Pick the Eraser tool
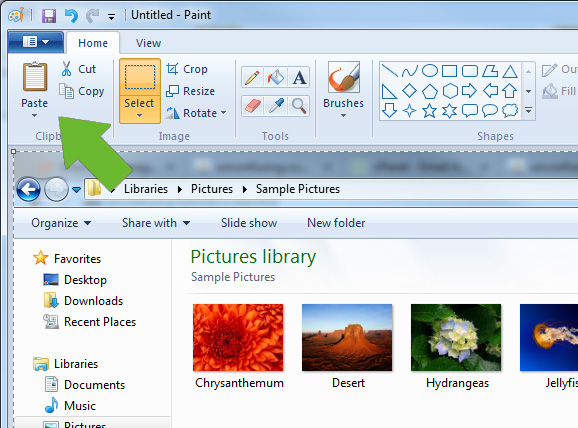Viewport: 578px width, 428px height. (253, 106)
